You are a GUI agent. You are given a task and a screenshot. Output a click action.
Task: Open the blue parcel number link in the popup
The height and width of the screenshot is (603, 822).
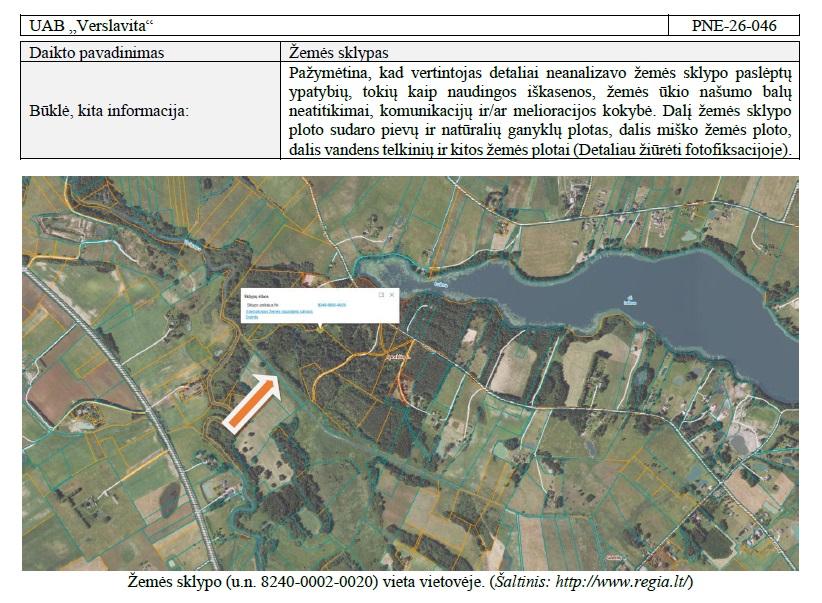(x=332, y=305)
